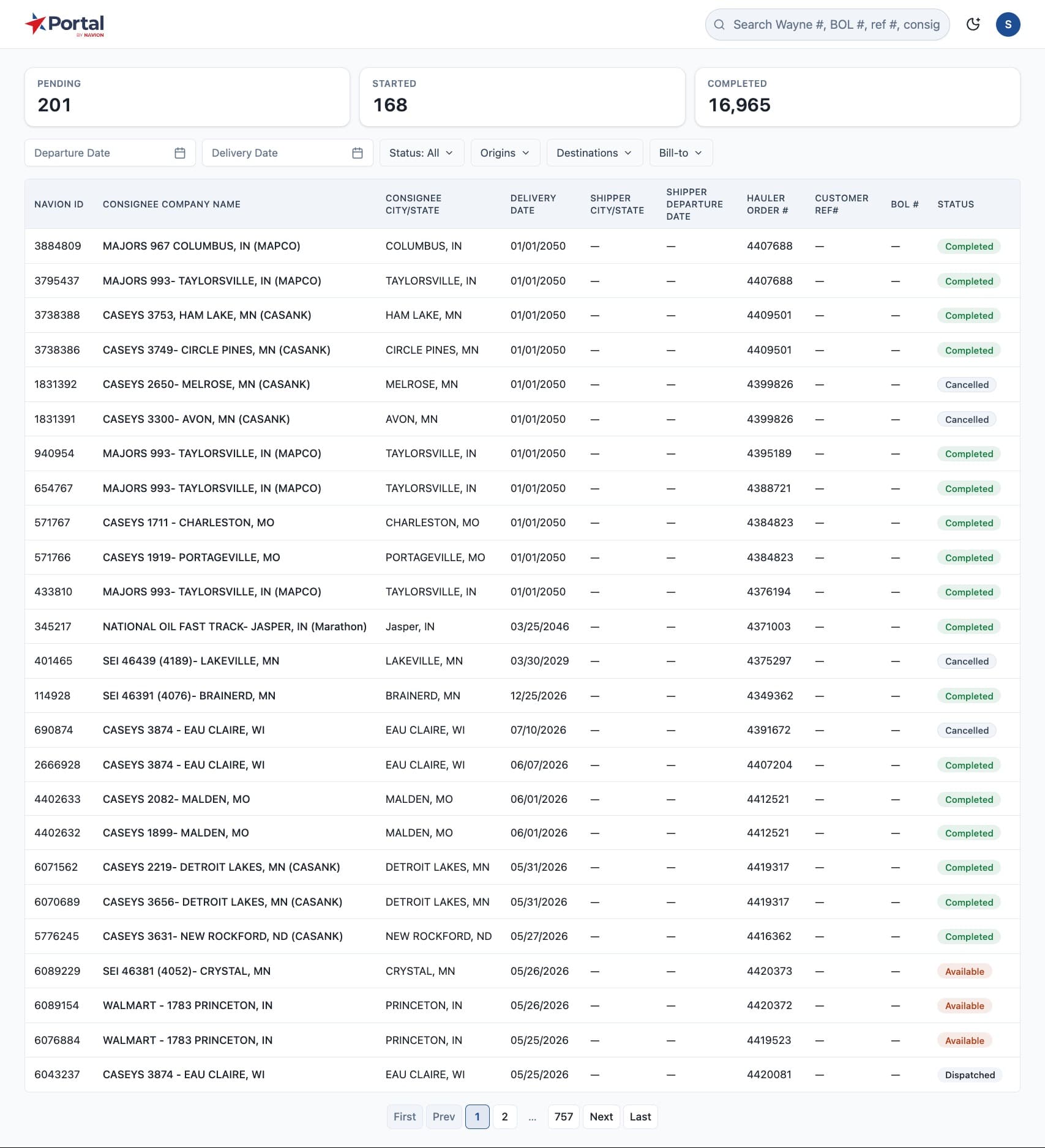The width and height of the screenshot is (1045, 1148).
Task: Click Navion ID 3795437
Action: [x=57, y=281]
